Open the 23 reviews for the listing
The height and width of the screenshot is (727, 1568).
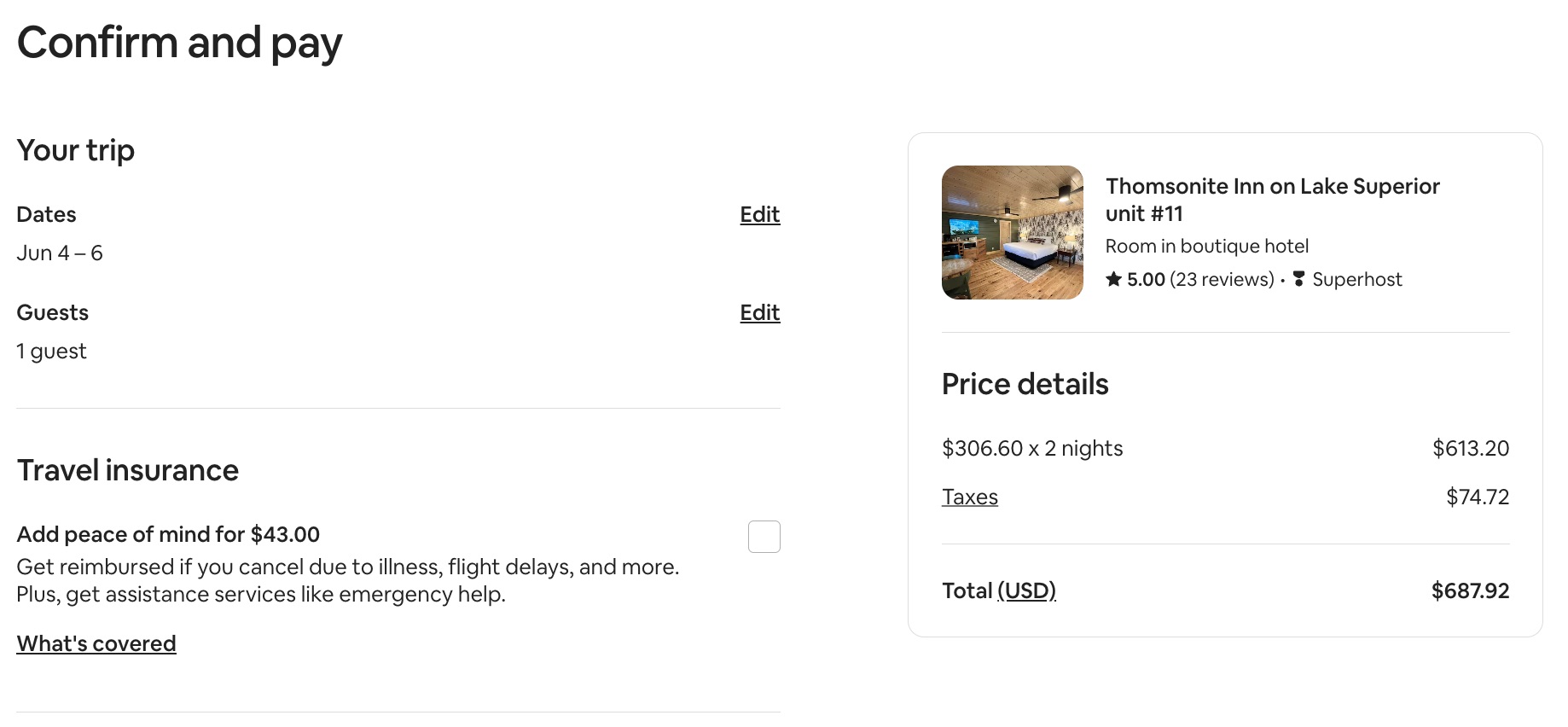point(1221,279)
